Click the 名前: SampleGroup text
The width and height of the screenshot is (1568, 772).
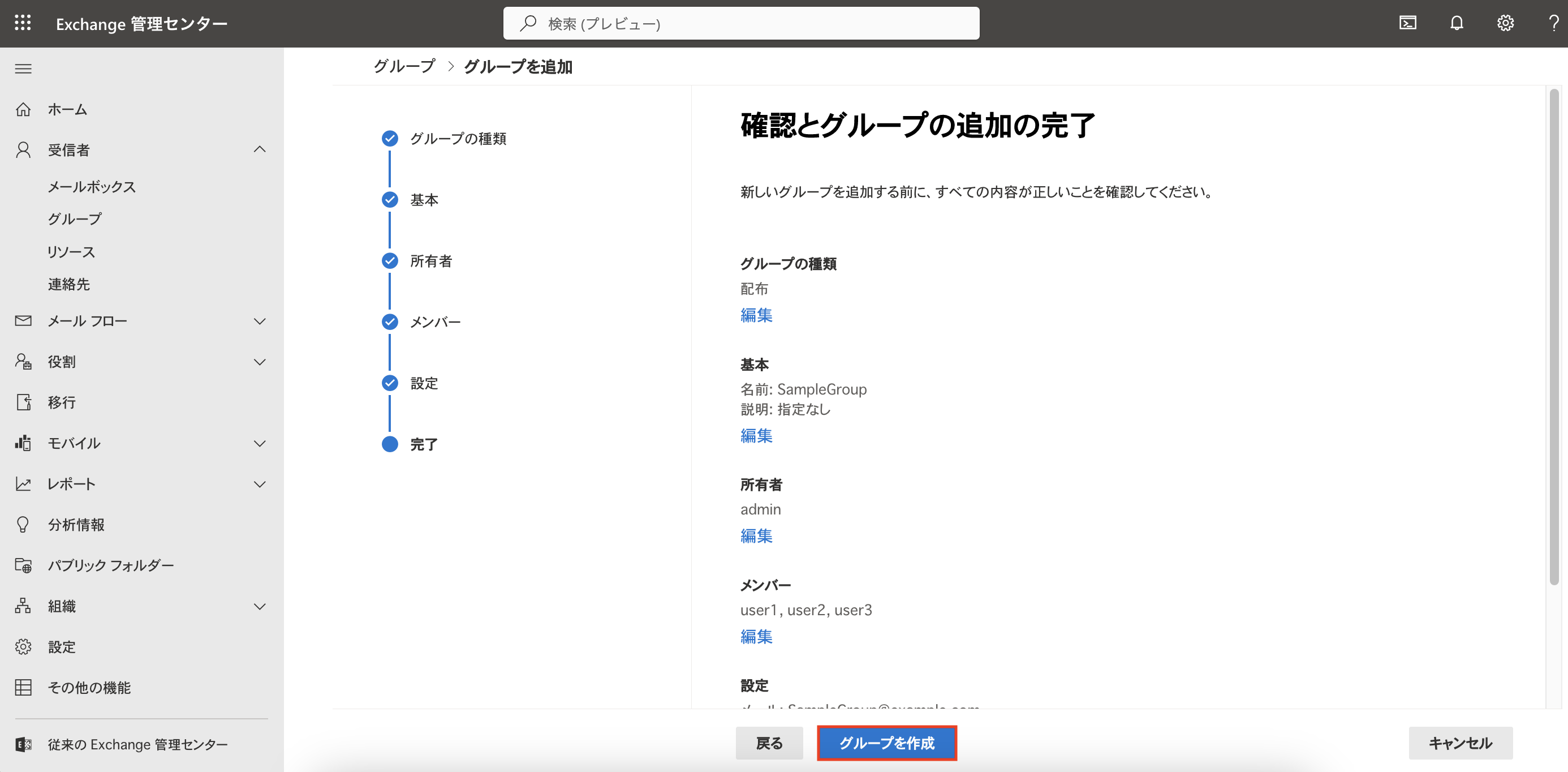tap(803, 389)
